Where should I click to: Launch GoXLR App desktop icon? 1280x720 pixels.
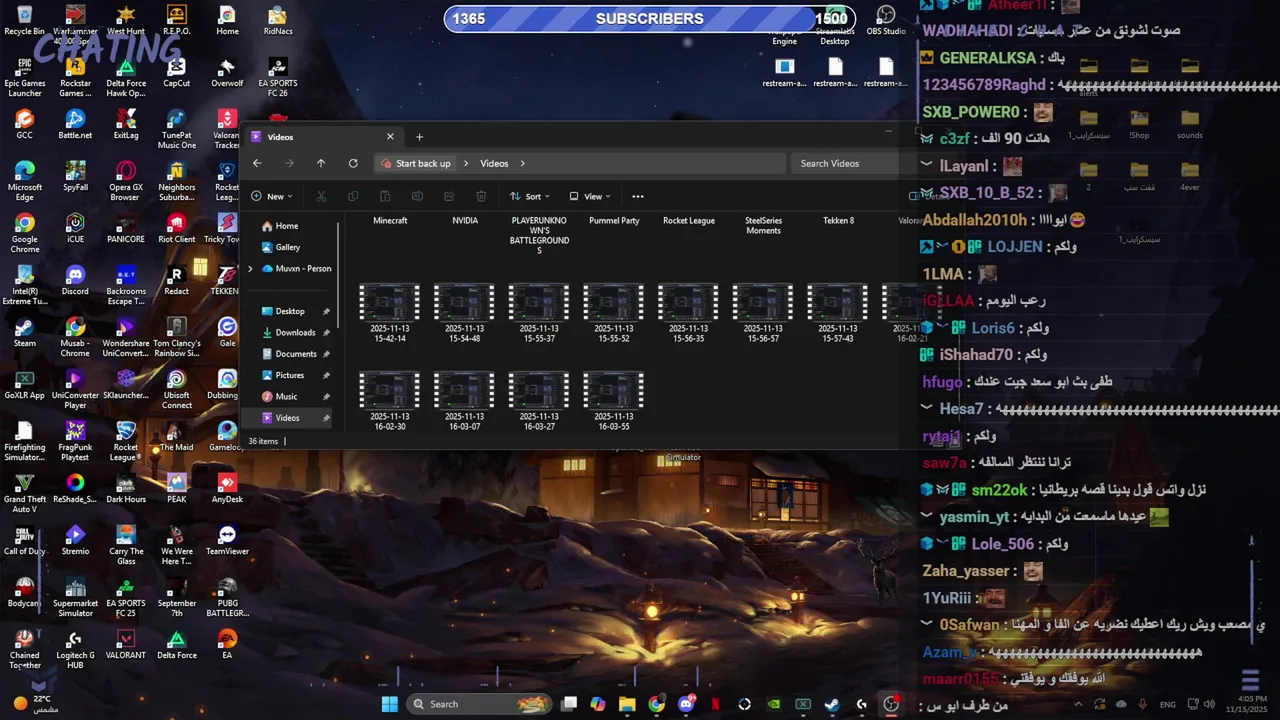click(24, 384)
